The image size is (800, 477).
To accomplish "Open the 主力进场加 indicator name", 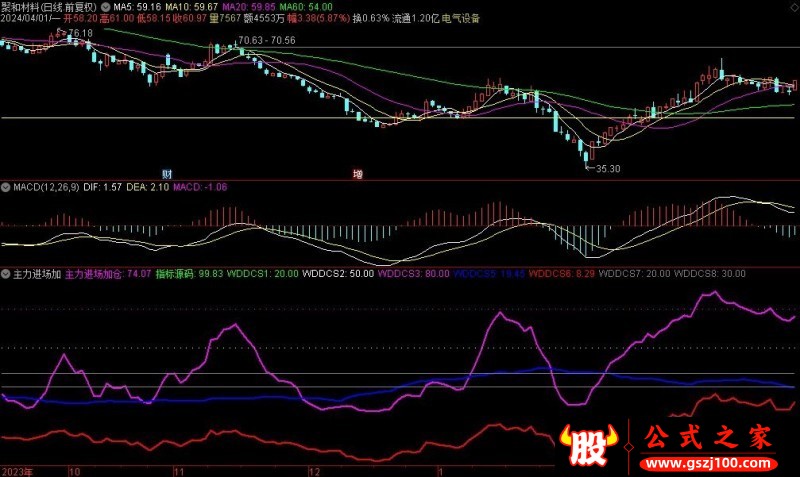I will [x=36, y=272].
